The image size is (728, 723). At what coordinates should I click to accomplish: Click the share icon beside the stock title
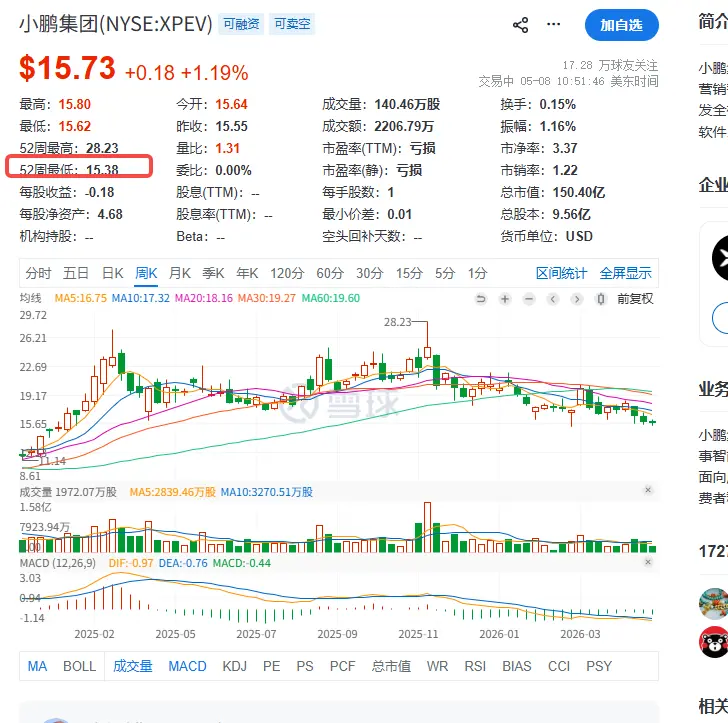(520, 25)
